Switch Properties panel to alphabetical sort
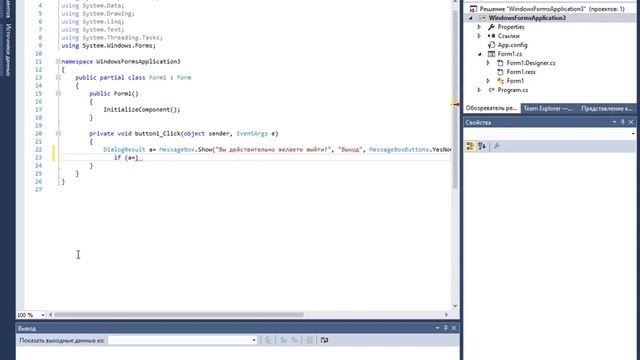The height and width of the screenshot is (360, 640). 482,146
